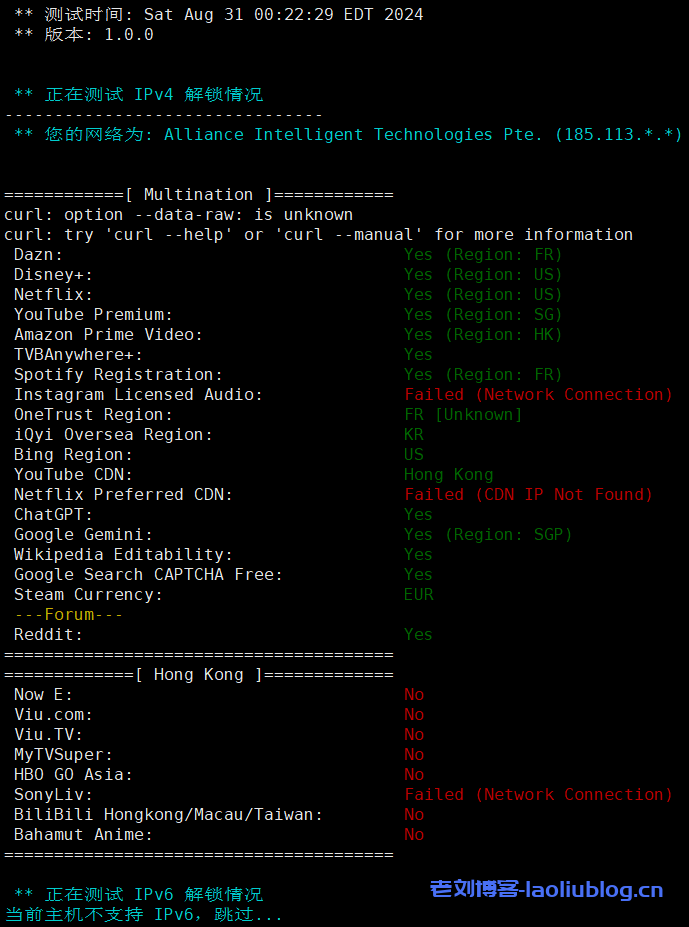Screen dimensions: 689x927
Task: Click the Netflix result line label
Action: click(x=53, y=294)
